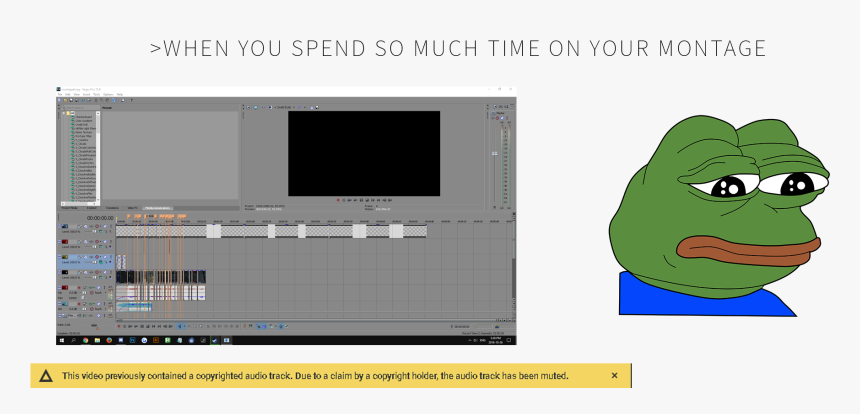Select Credit Roll in media generators list
Image resolution: width=860 pixels, height=414 pixels.
coord(82,124)
